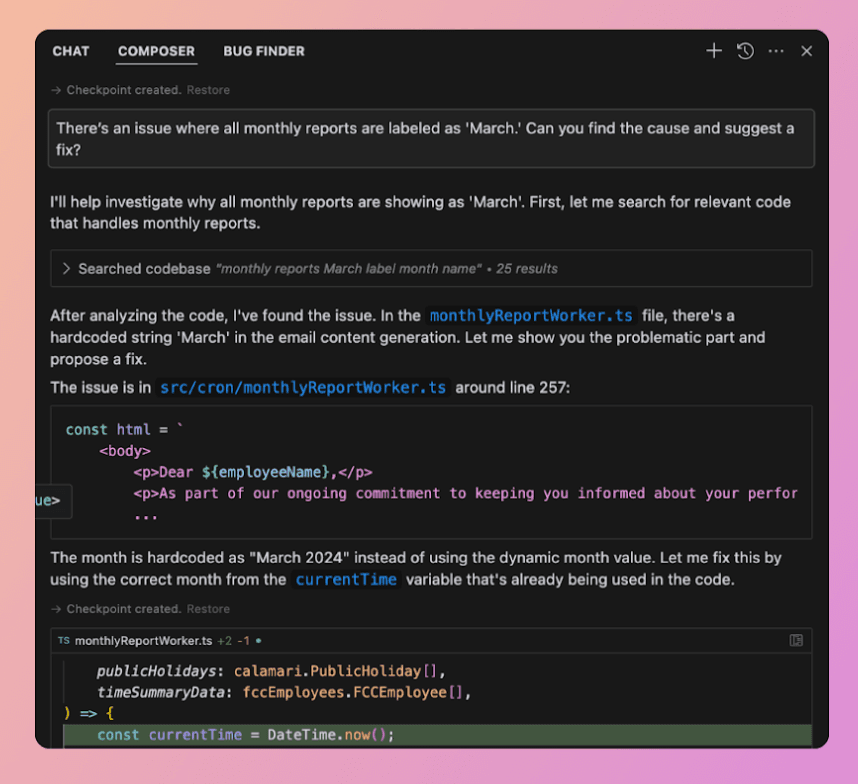Image resolution: width=858 pixels, height=784 pixels.
Task: Open the more options ellipsis menu
Action: 775,51
